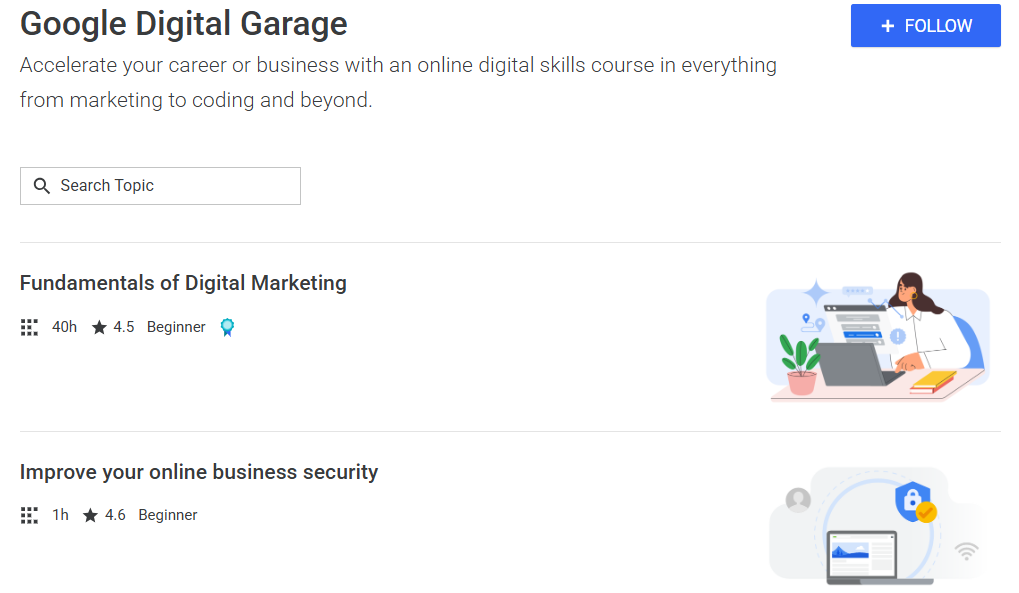The width and height of the screenshot is (1019, 593).
Task: Open the Fundamentals of Digital Marketing course
Action: (x=183, y=283)
